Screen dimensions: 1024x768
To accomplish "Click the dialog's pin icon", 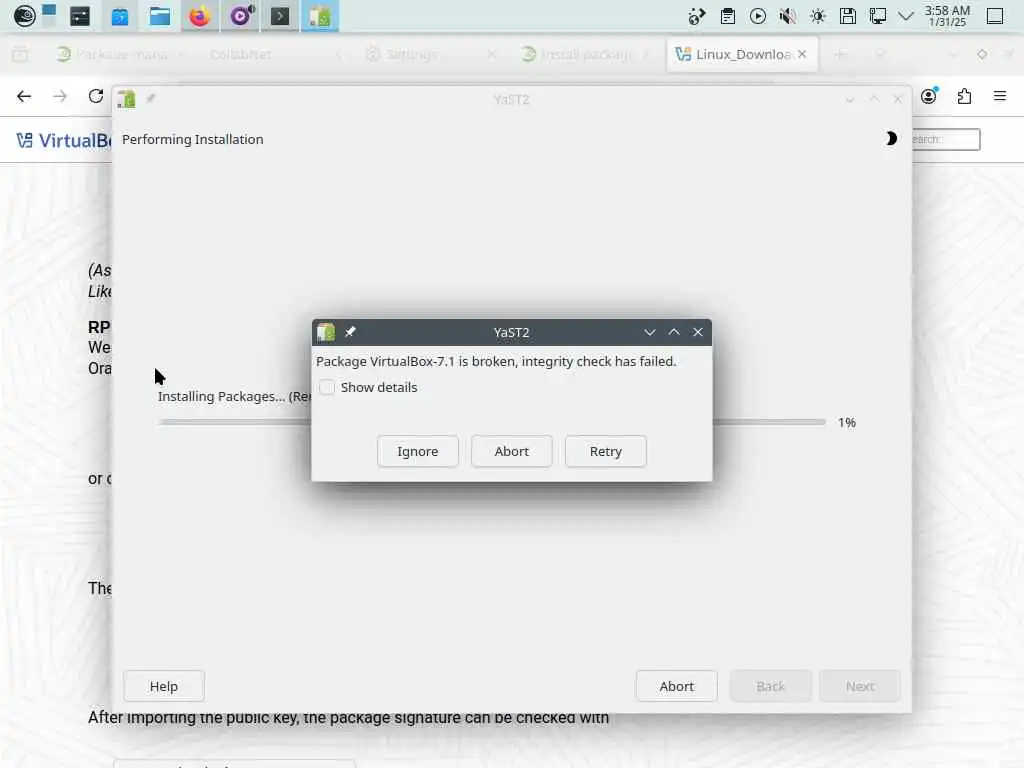I will coord(351,332).
